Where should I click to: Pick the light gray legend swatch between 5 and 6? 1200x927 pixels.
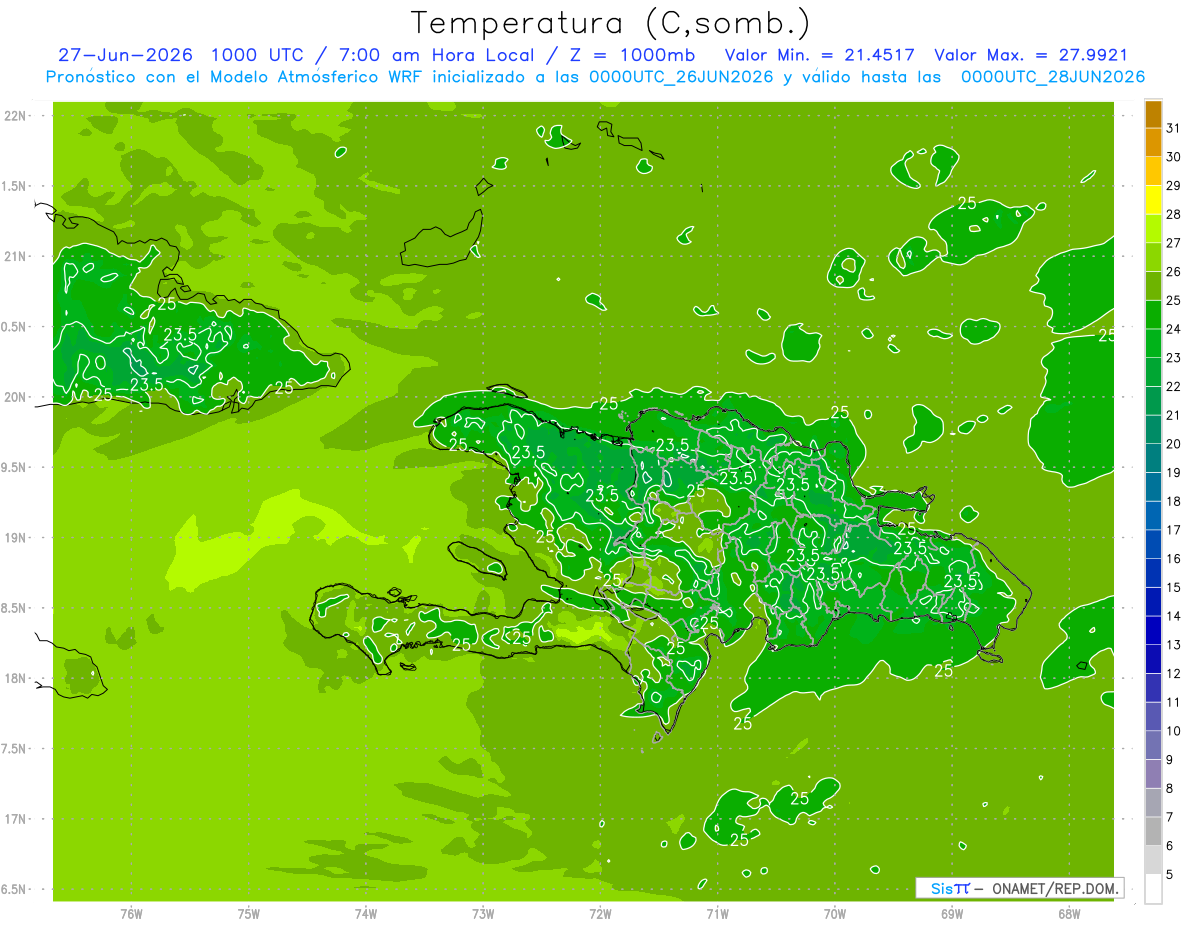click(x=1153, y=860)
